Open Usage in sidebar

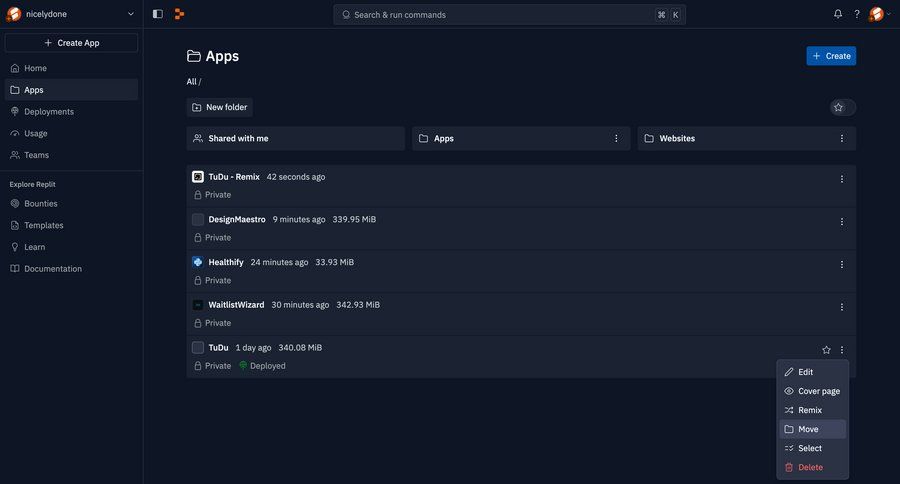click(x=71, y=133)
